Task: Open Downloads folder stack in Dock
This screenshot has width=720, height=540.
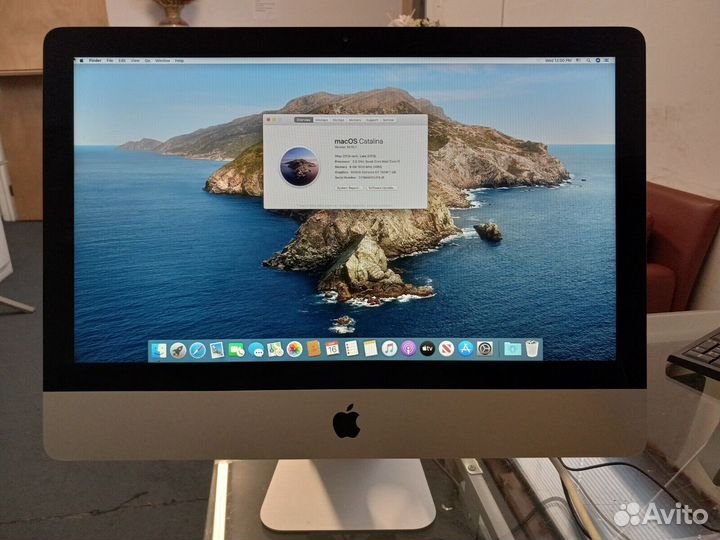Action: (x=512, y=349)
